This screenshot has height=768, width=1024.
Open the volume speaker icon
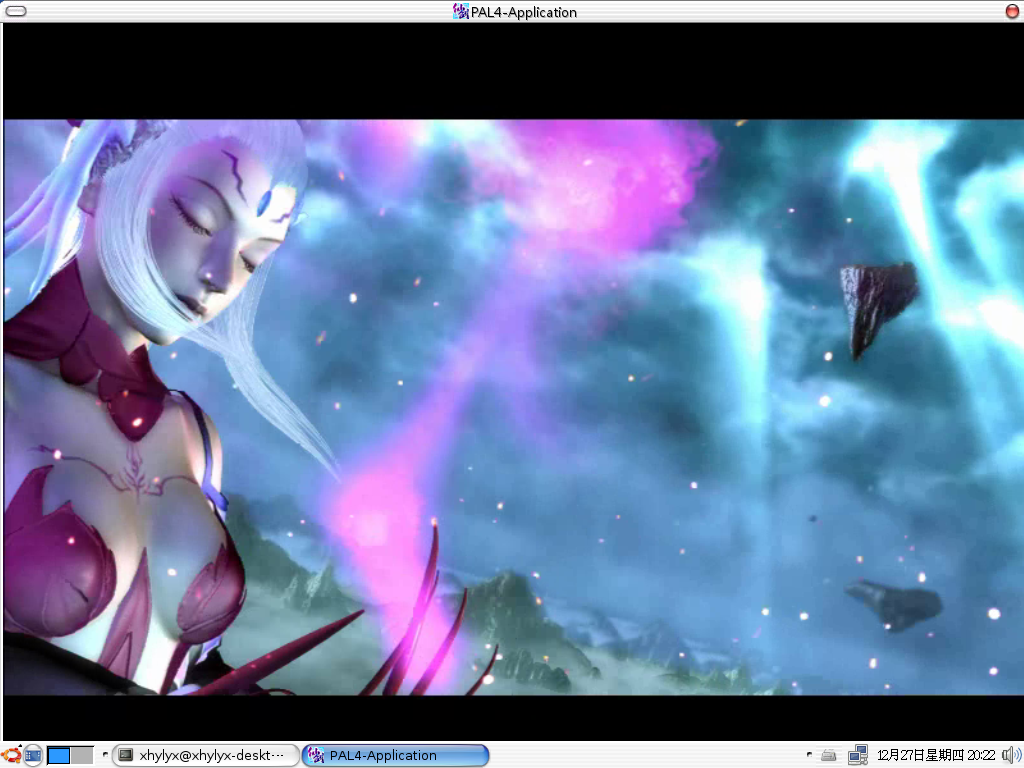coord(1012,756)
